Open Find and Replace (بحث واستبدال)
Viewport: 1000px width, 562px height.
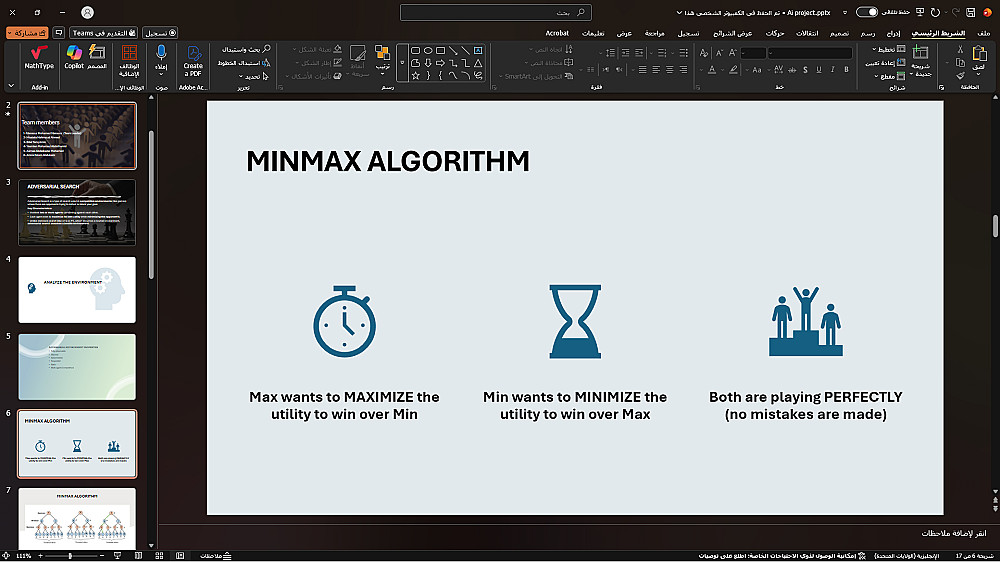(246, 49)
